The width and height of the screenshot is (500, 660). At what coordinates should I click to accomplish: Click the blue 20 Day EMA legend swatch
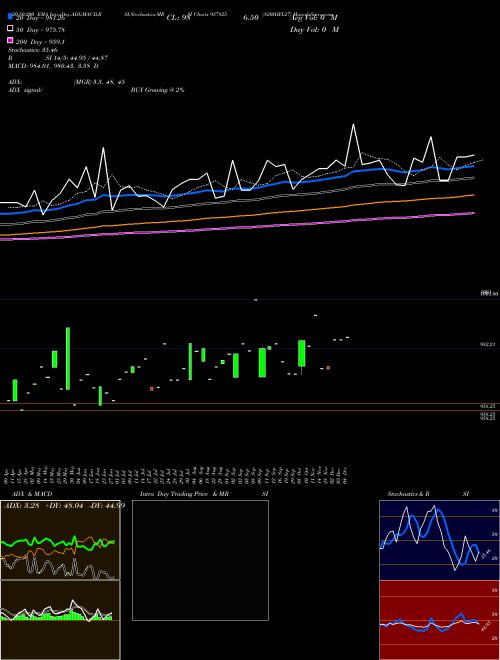coord(10,17)
